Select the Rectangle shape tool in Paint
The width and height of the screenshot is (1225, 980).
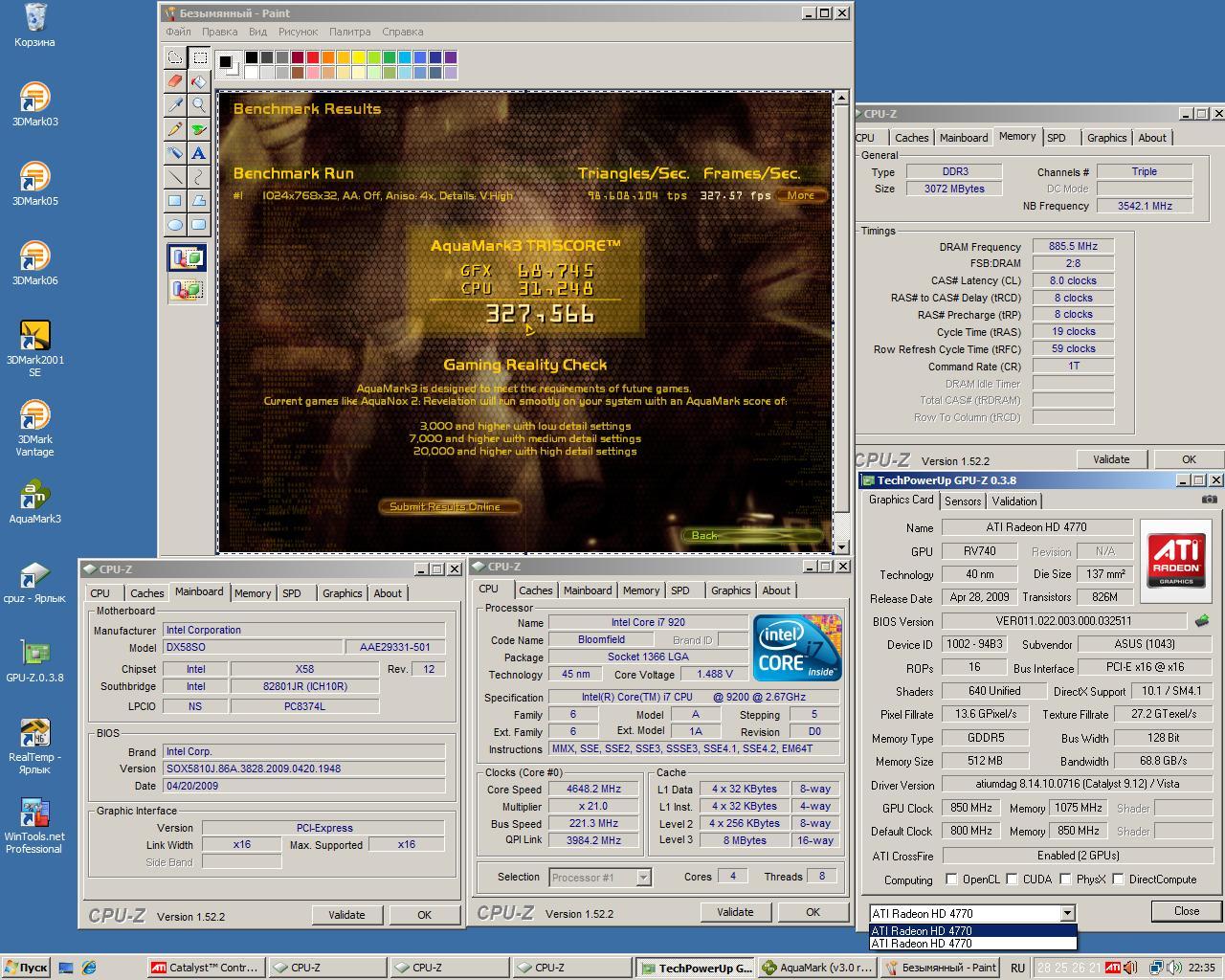175,201
